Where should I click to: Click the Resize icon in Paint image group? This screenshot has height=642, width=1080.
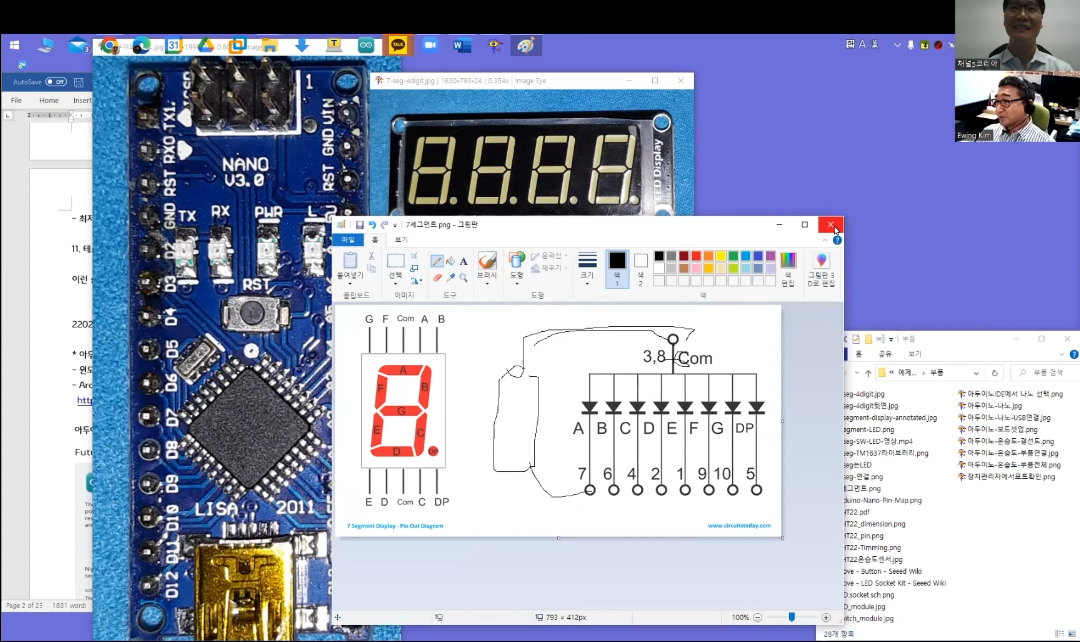pos(414,268)
